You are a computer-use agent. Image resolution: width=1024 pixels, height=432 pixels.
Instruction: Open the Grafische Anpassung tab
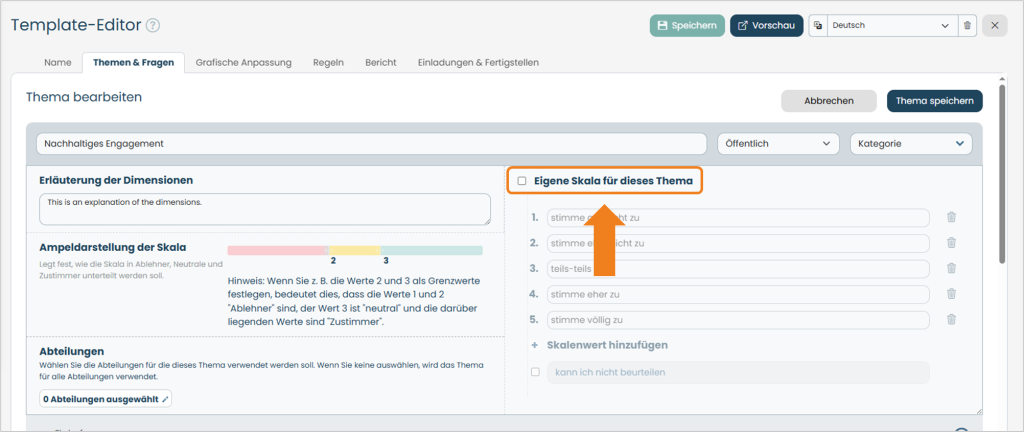244,63
